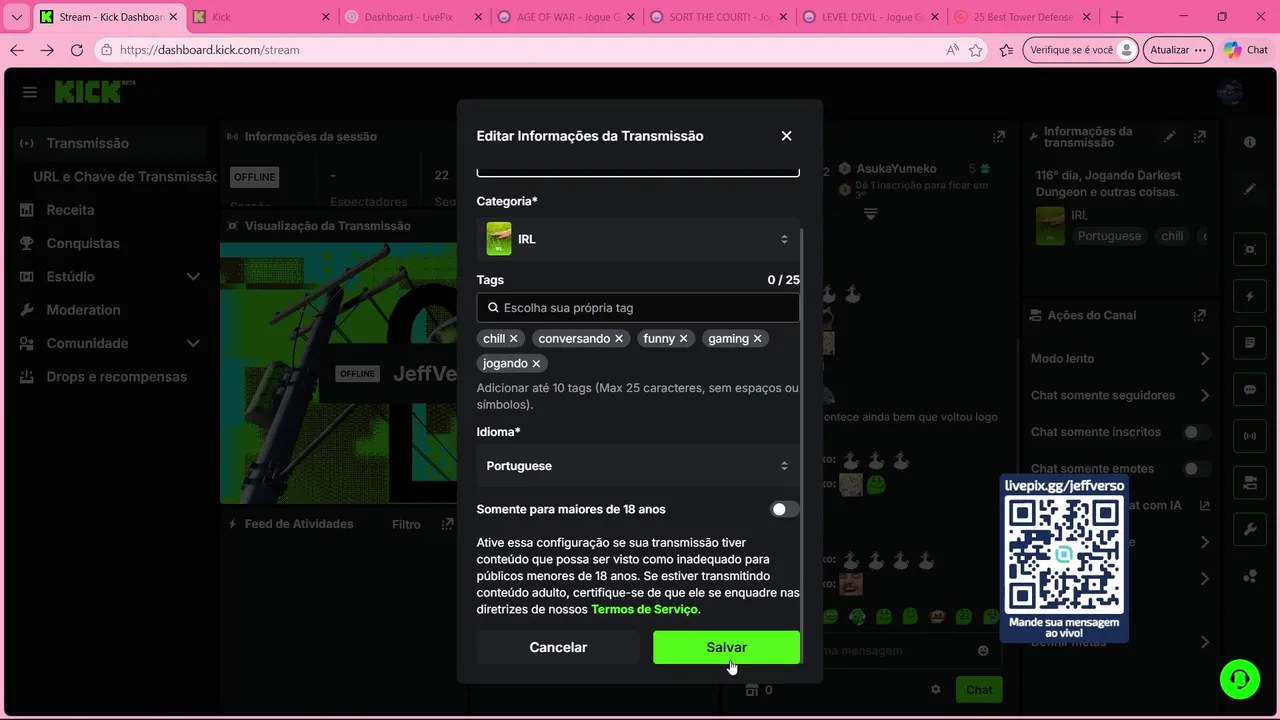This screenshot has height=720, width=1280.
Task: Toggle Chat somente emotes
Action: [x=1196, y=469]
